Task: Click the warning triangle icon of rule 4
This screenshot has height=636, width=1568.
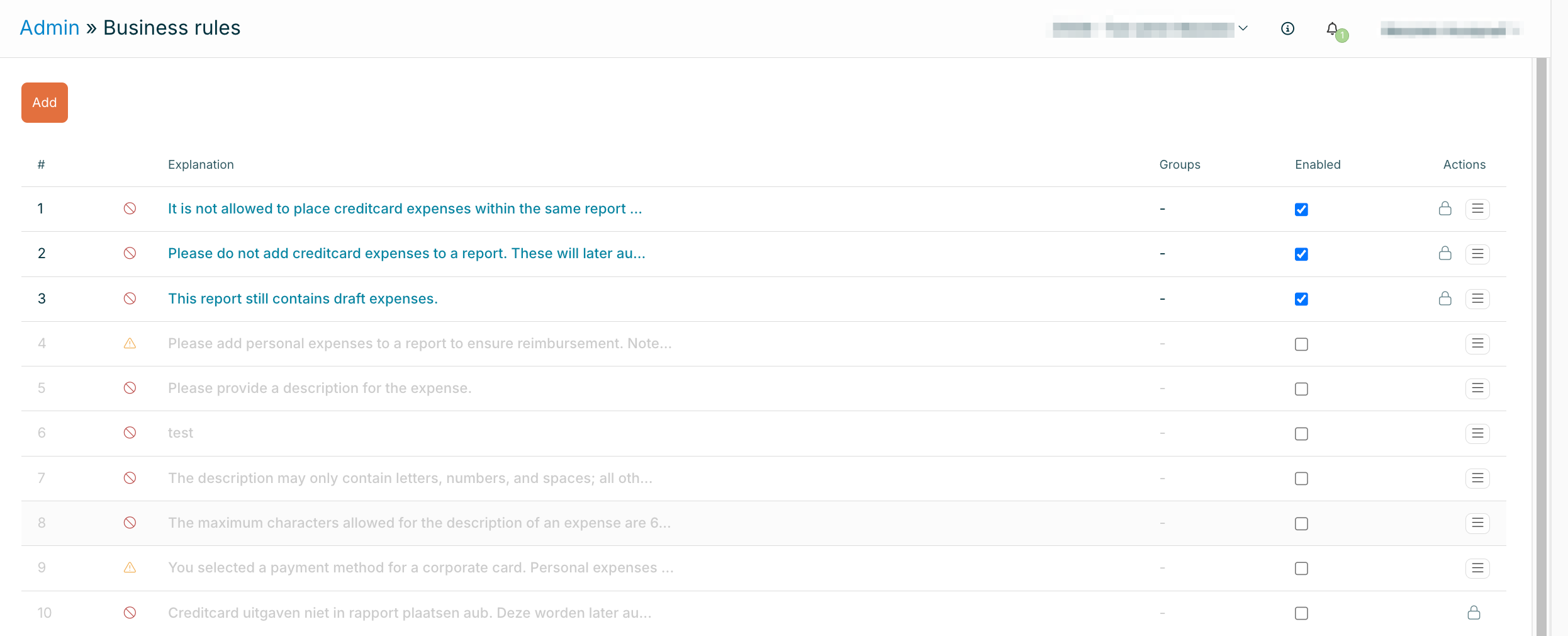Action: (x=130, y=343)
